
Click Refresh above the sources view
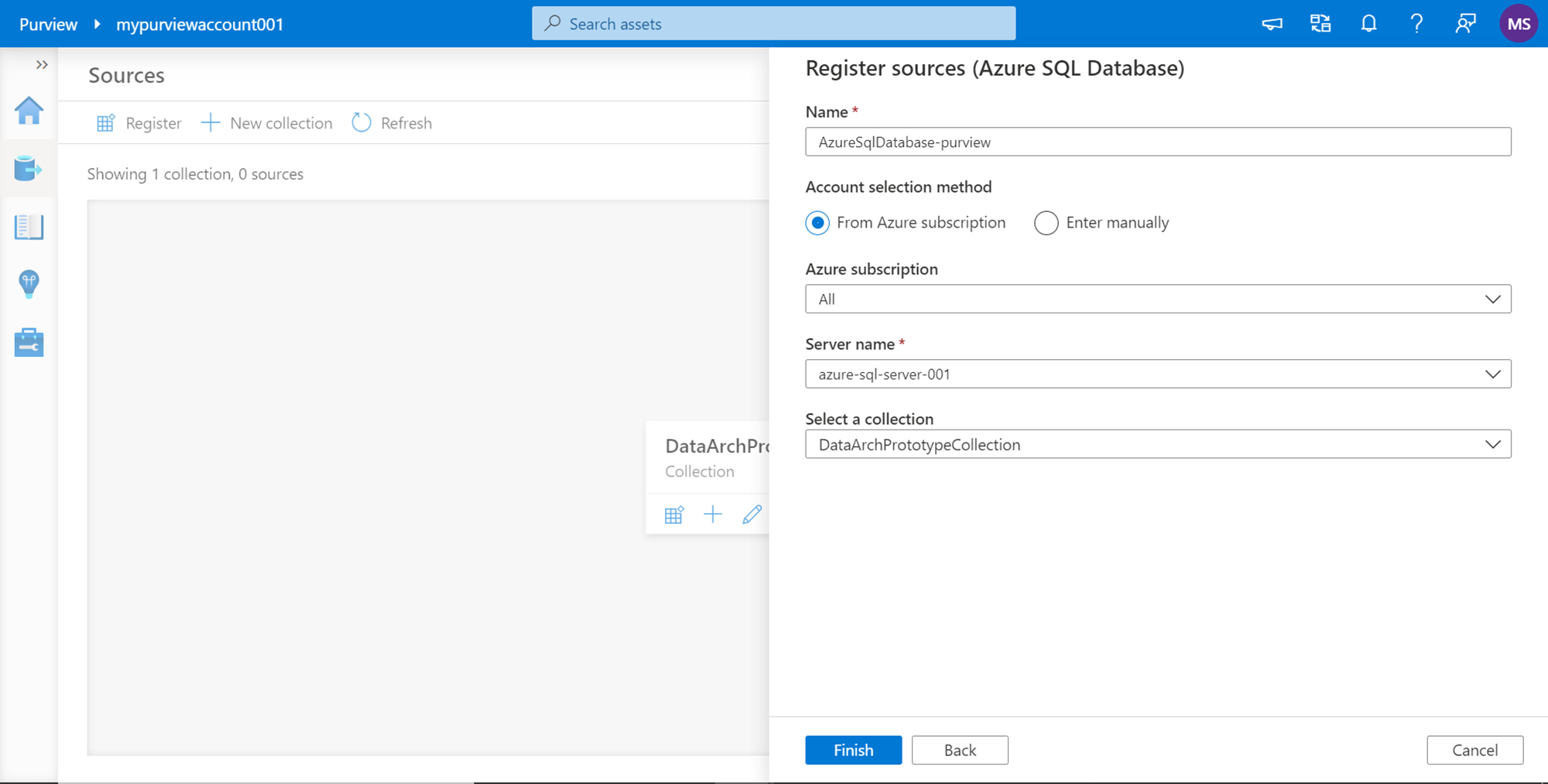coord(392,122)
